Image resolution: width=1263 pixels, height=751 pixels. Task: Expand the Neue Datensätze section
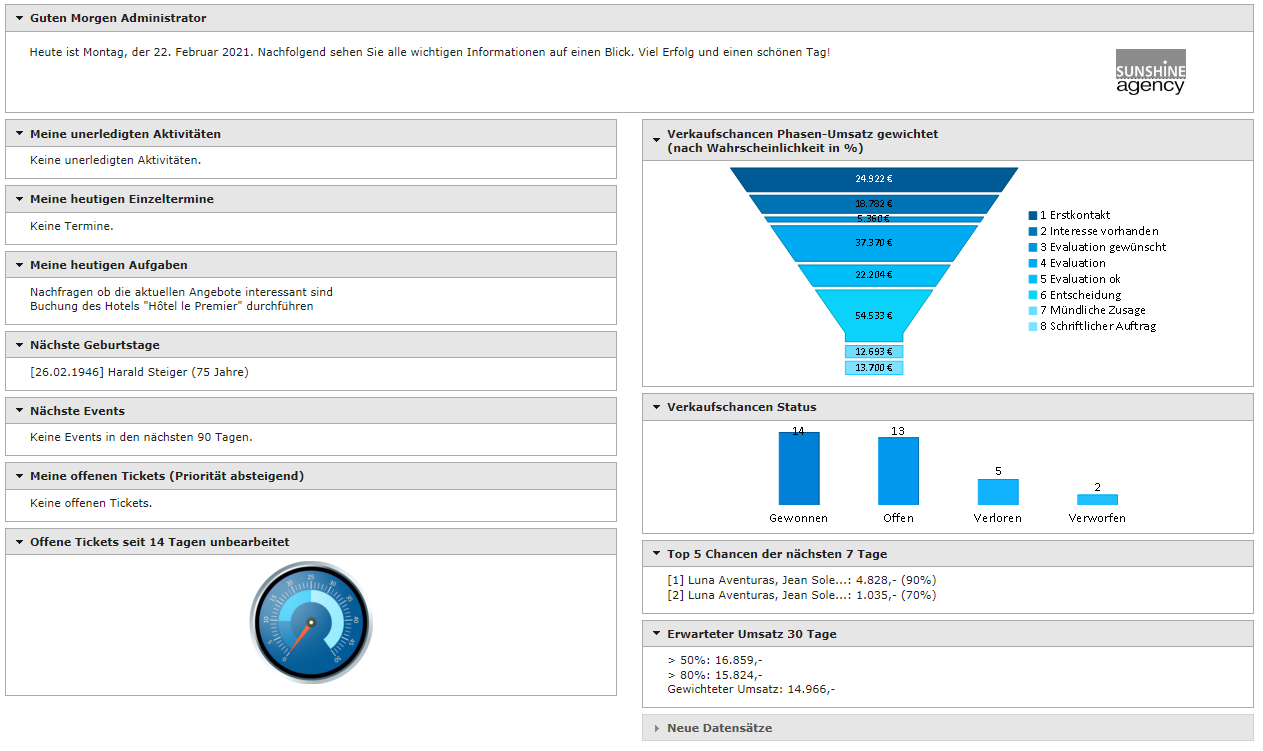pyautogui.click(x=656, y=728)
